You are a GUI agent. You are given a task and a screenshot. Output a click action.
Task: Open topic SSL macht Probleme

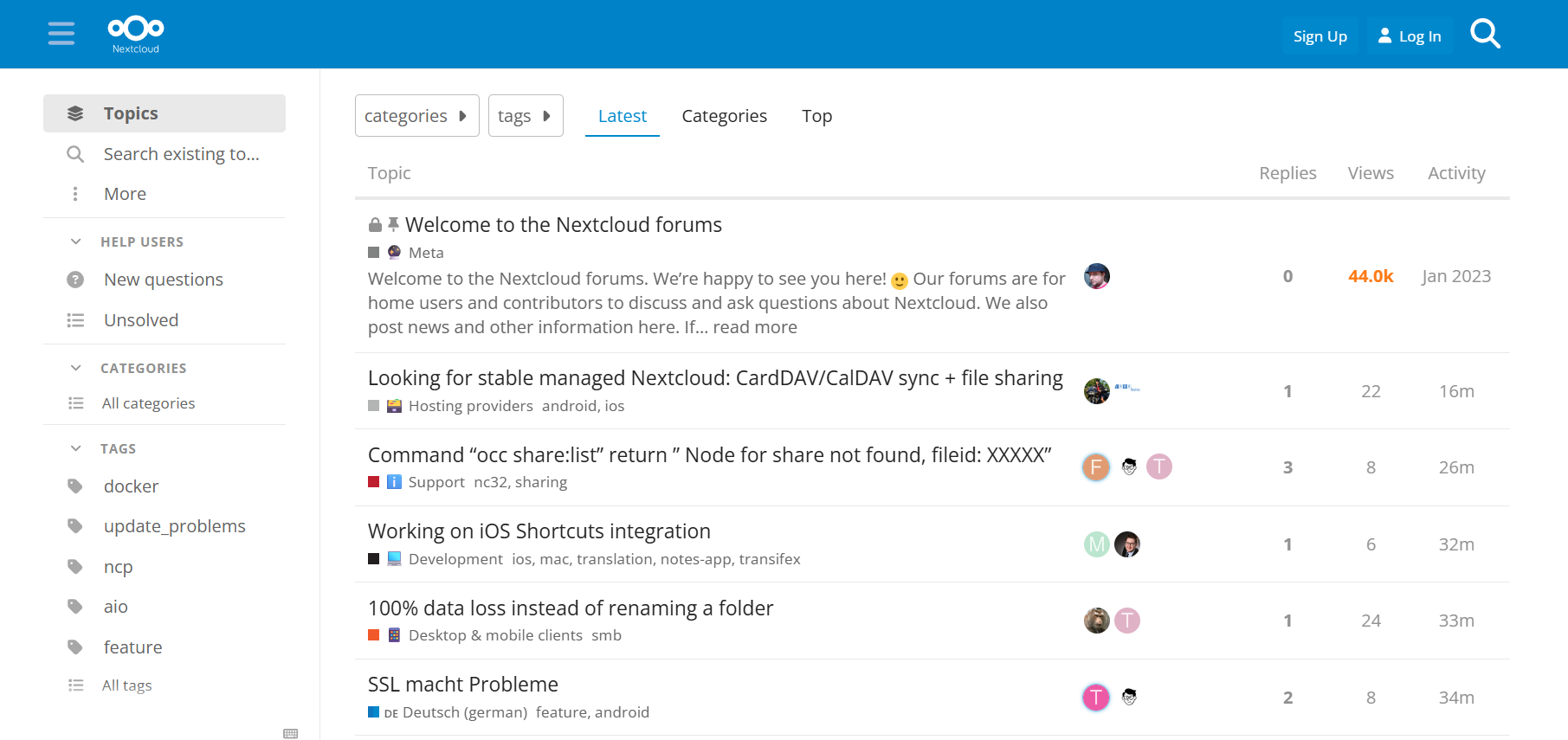pyautogui.click(x=463, y=685)
